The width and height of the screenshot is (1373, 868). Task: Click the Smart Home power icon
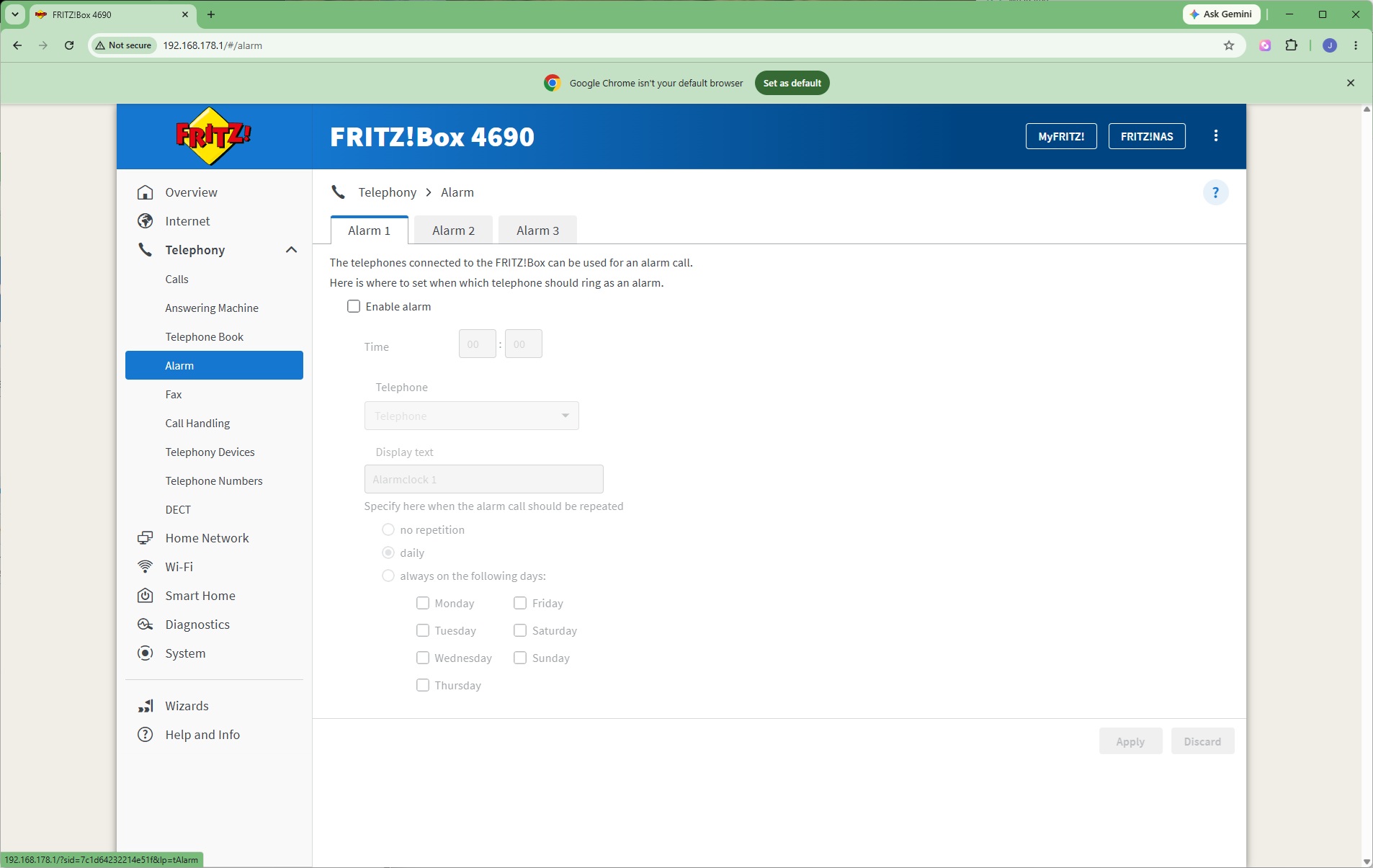146,596
